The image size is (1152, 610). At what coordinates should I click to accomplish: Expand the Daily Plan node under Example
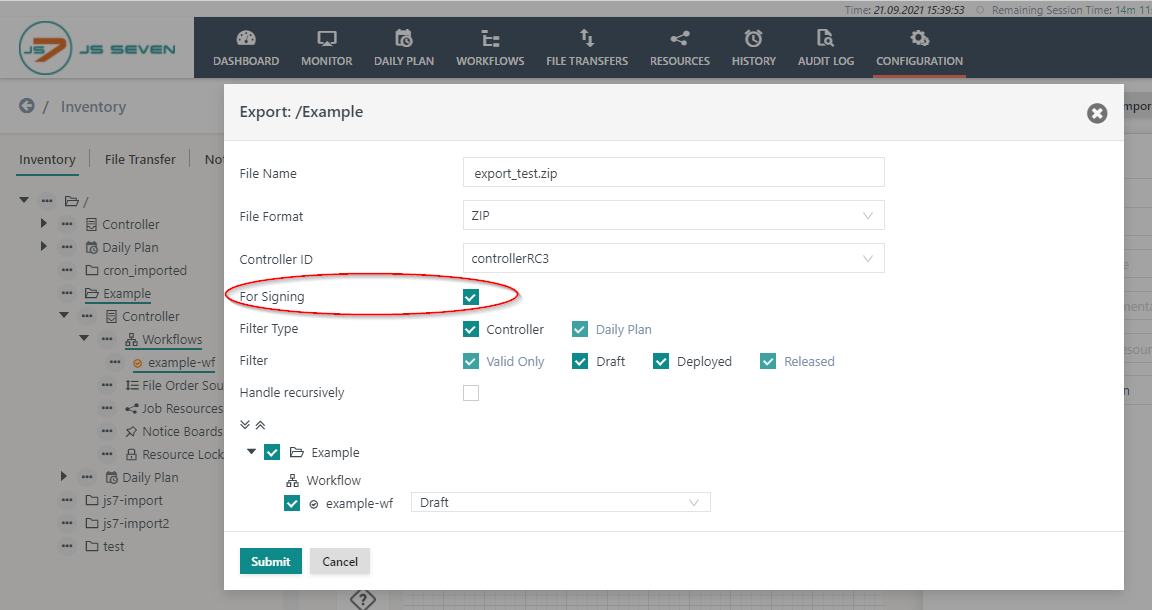(63, 476)
